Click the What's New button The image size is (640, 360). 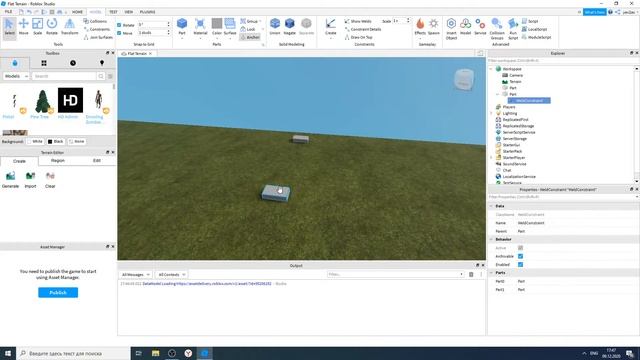tap(594, 12)
